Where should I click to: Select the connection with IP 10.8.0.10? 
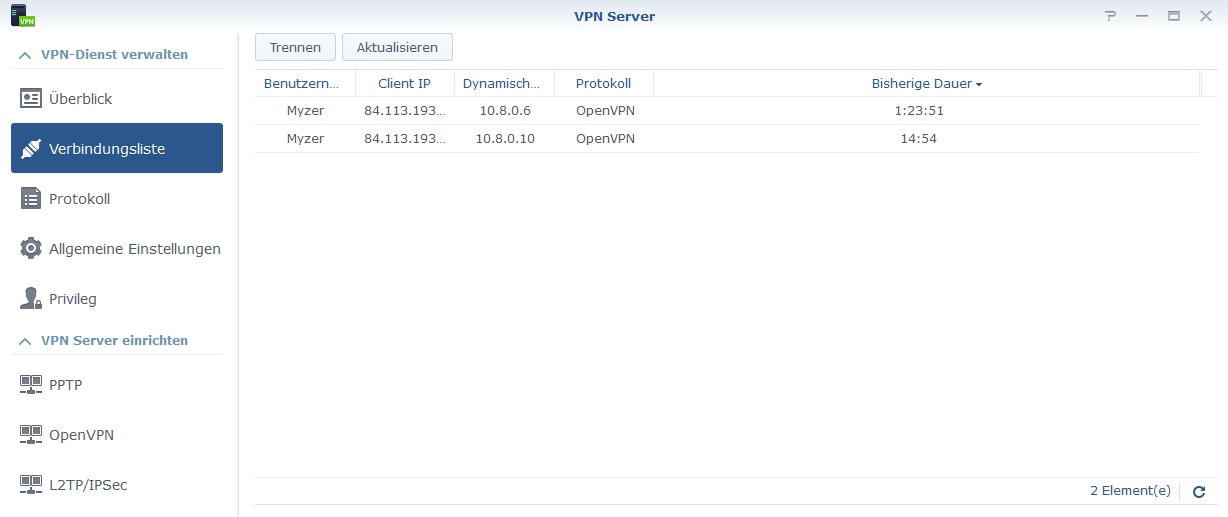tap(727, 139)
